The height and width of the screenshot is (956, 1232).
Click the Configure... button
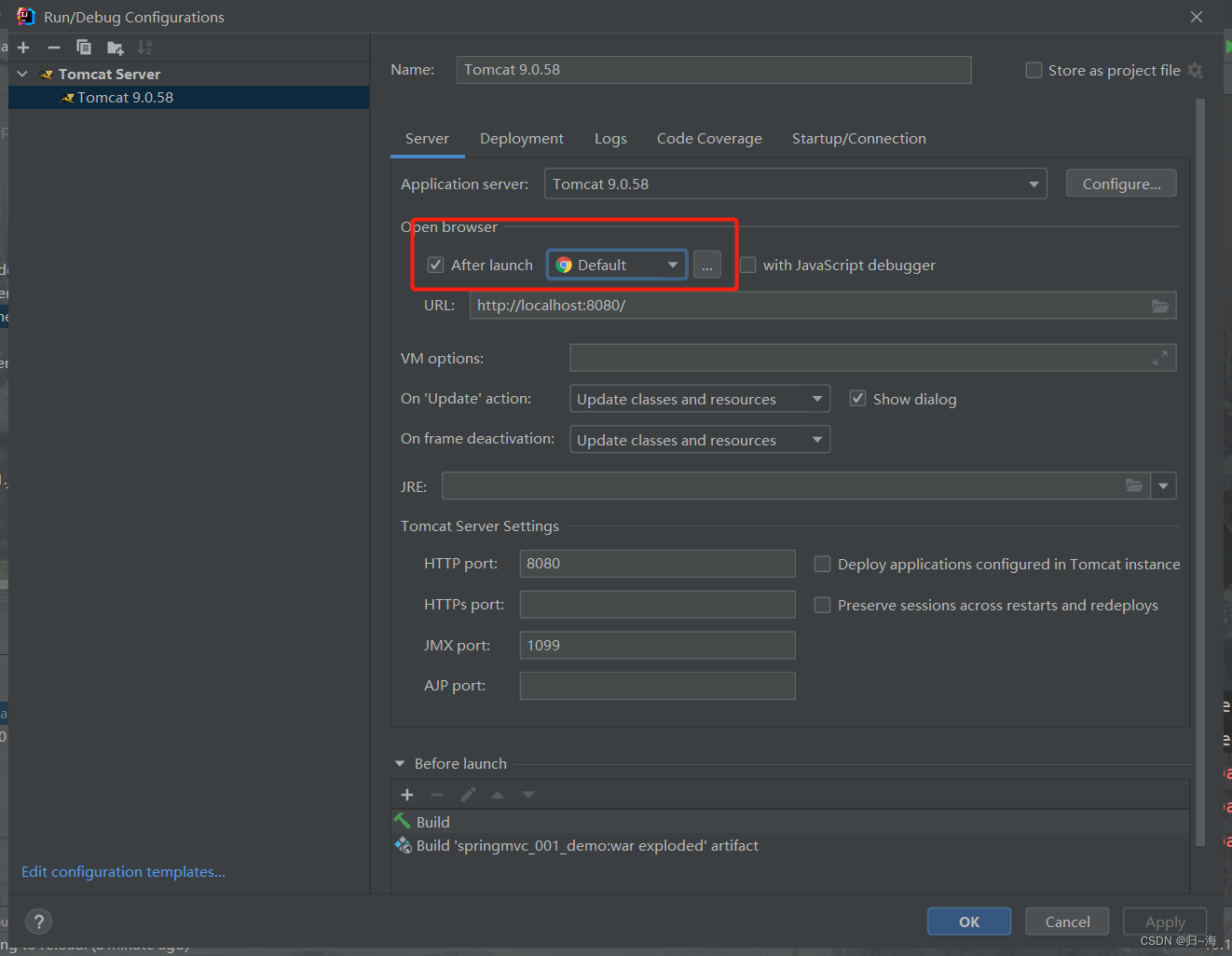click(1121, 184)
